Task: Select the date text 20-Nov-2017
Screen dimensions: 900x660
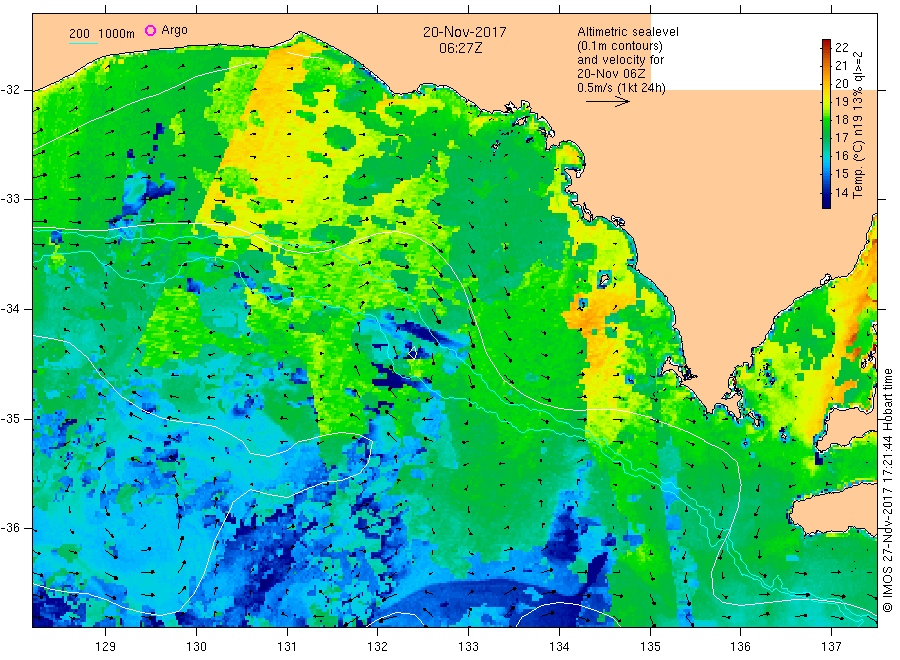Action: point(465,32)
